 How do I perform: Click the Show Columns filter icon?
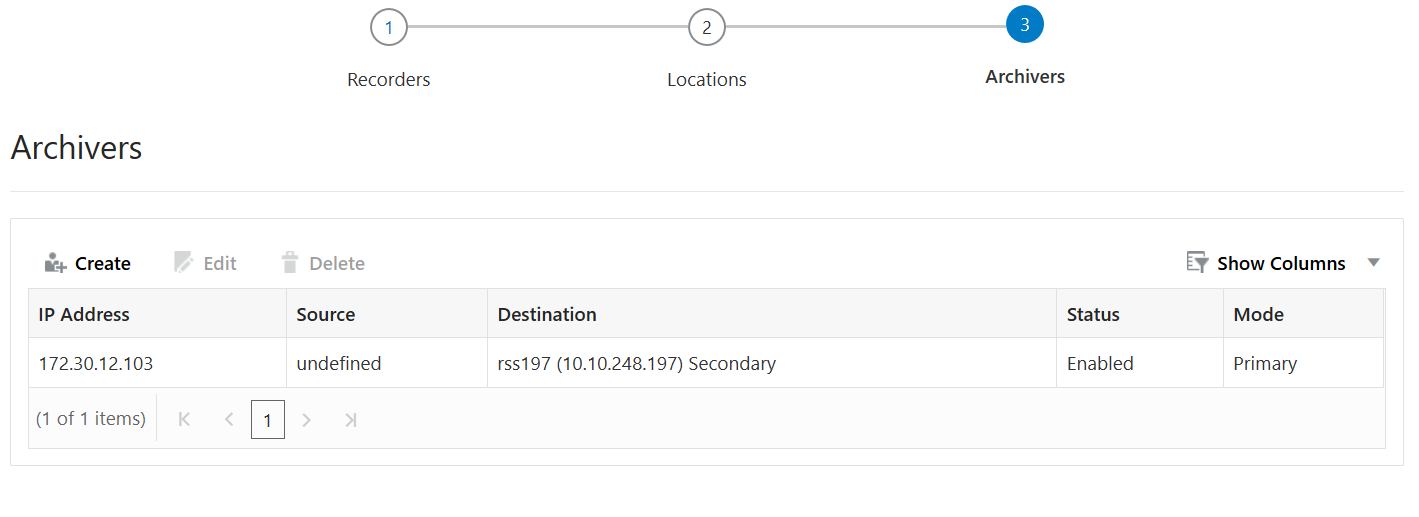[1197, 263]
